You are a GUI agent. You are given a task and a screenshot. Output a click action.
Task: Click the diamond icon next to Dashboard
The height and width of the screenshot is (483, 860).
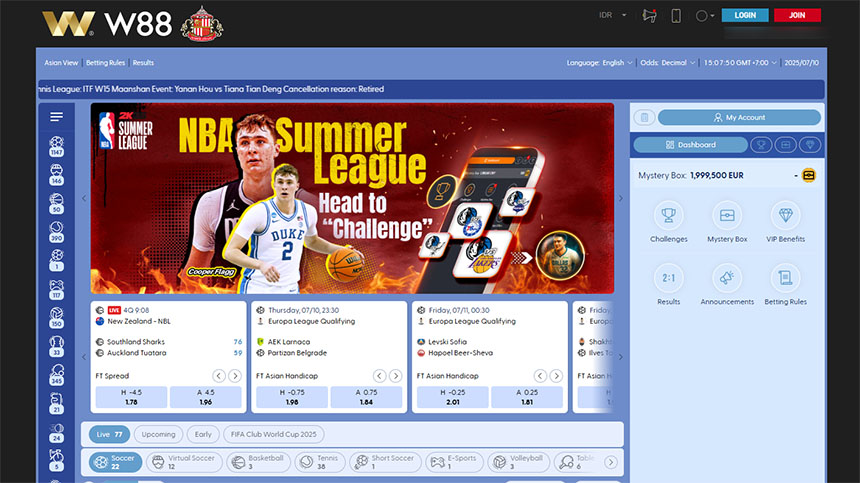[x=810, y=145]
